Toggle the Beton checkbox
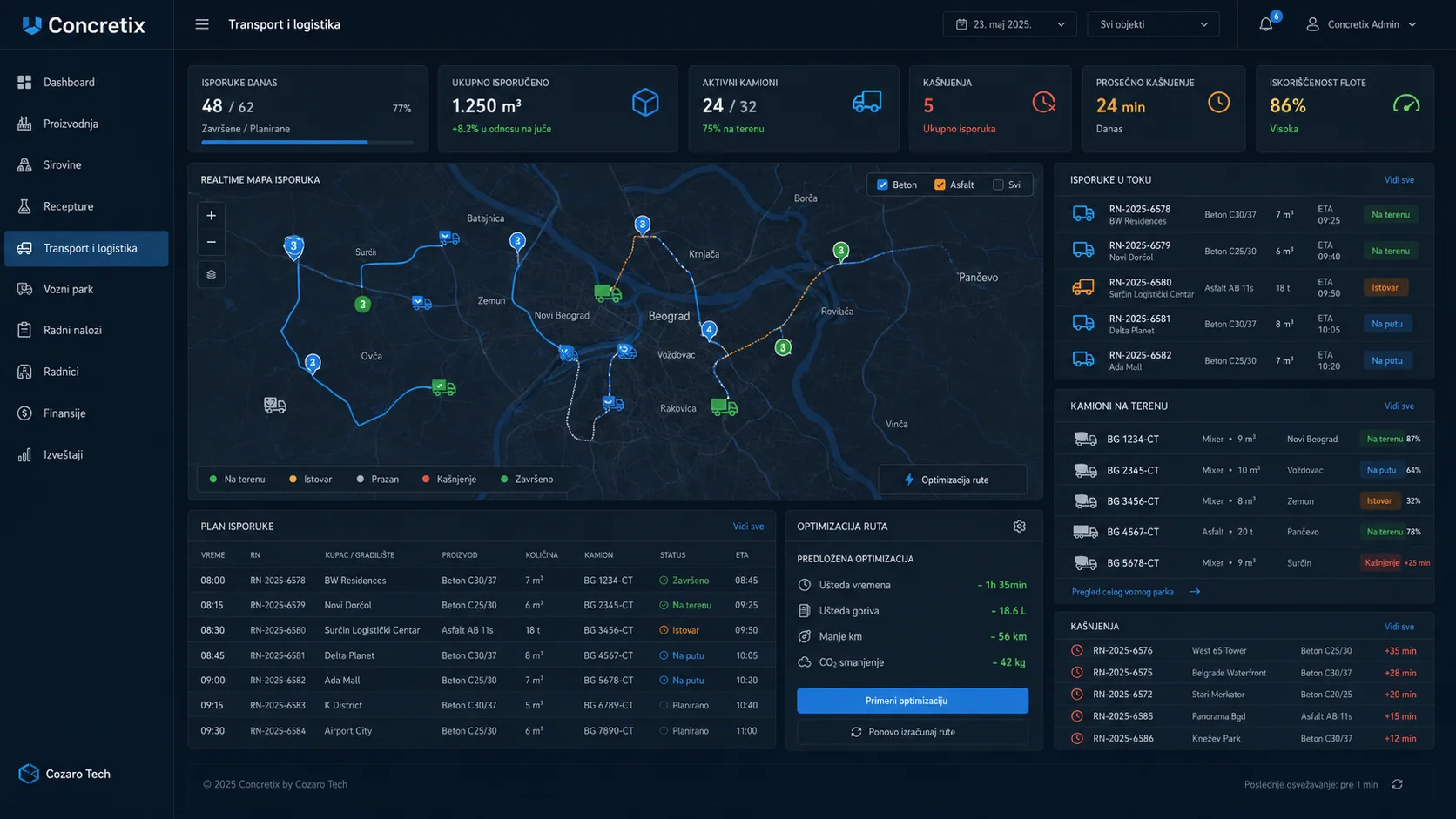 (882, 185)
